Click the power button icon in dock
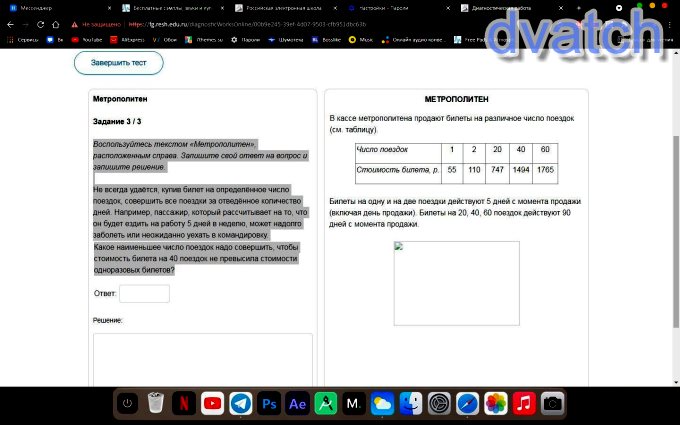This screenshot has height=425, width=680. coord(128,403)
